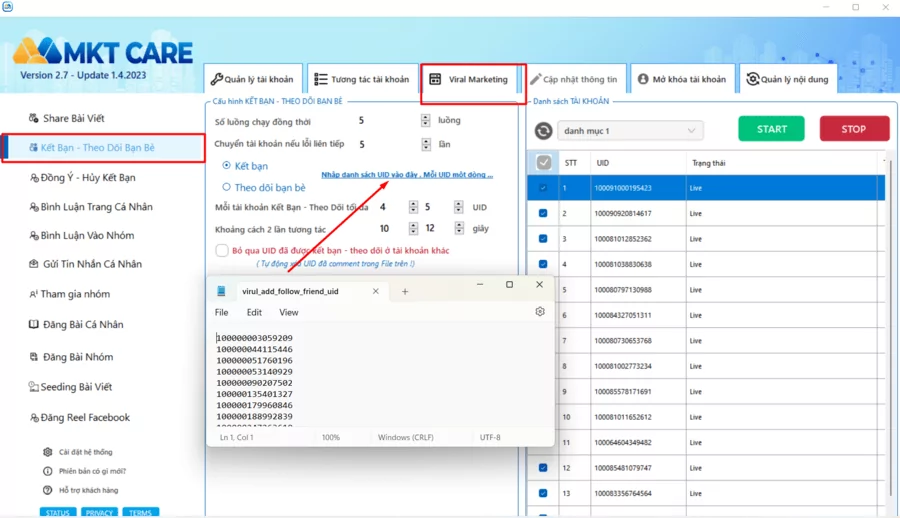Select the Theo dõi bạn bè radio option
The height and width of the screenshot is (518, 900).
(x=226, y=187)
